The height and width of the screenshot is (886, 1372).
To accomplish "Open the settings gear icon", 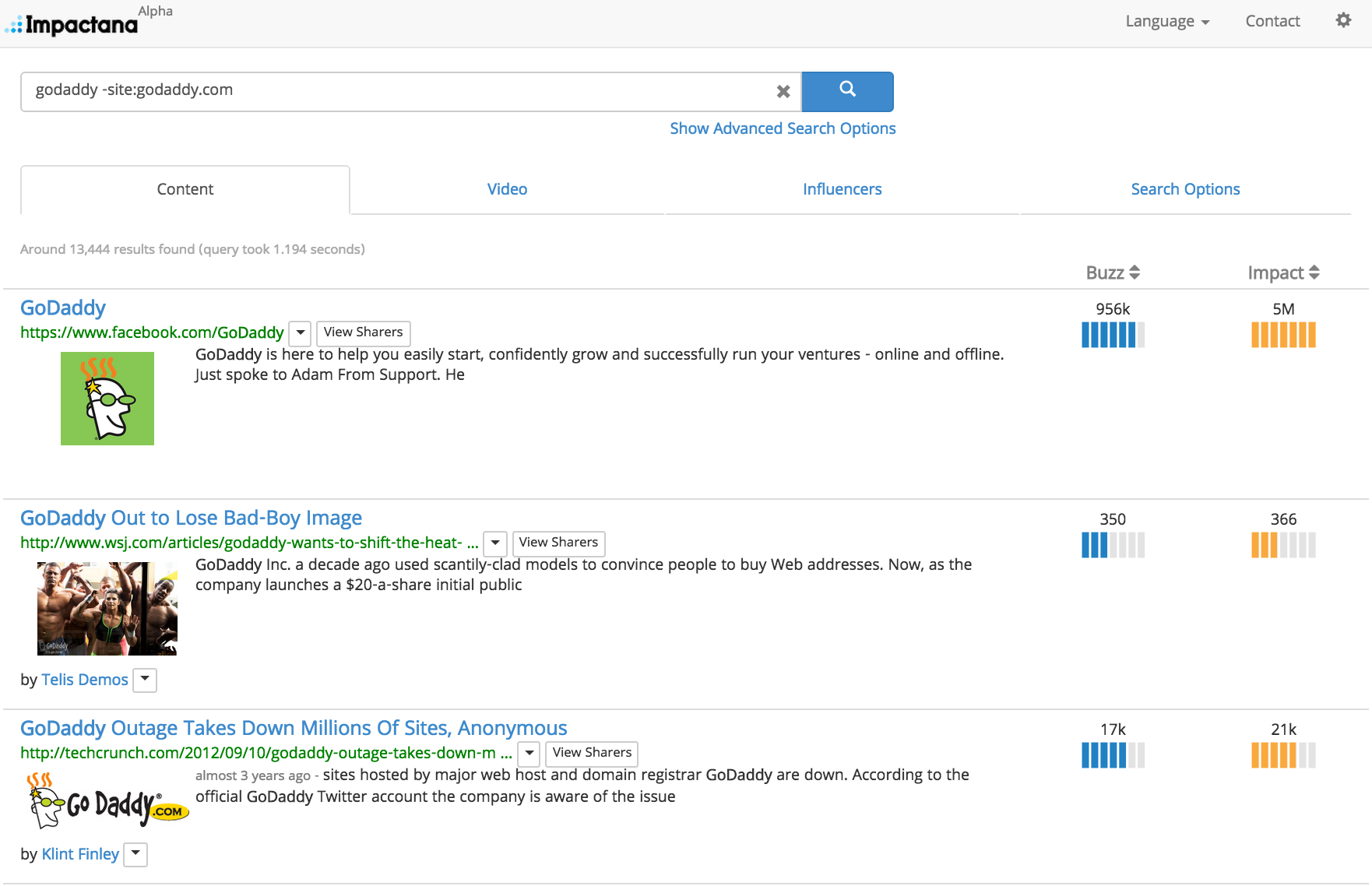I will pos(1343,20).
